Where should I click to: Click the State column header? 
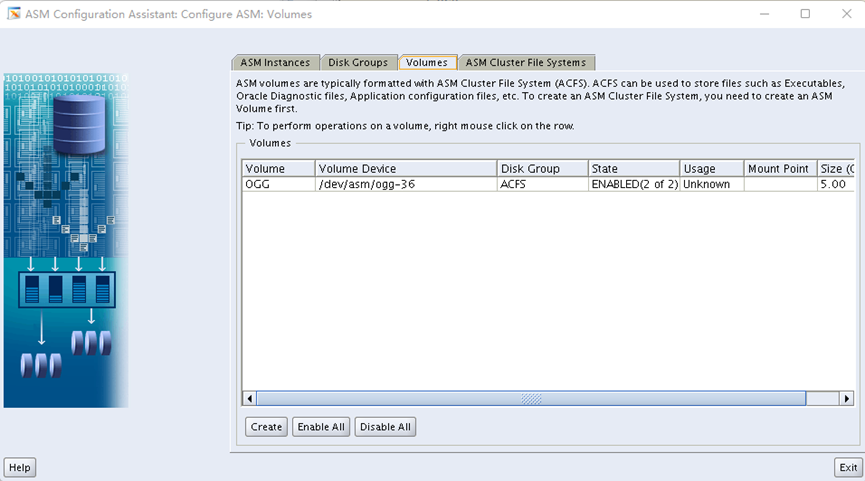pyautogui.click(x=634, y=169)
